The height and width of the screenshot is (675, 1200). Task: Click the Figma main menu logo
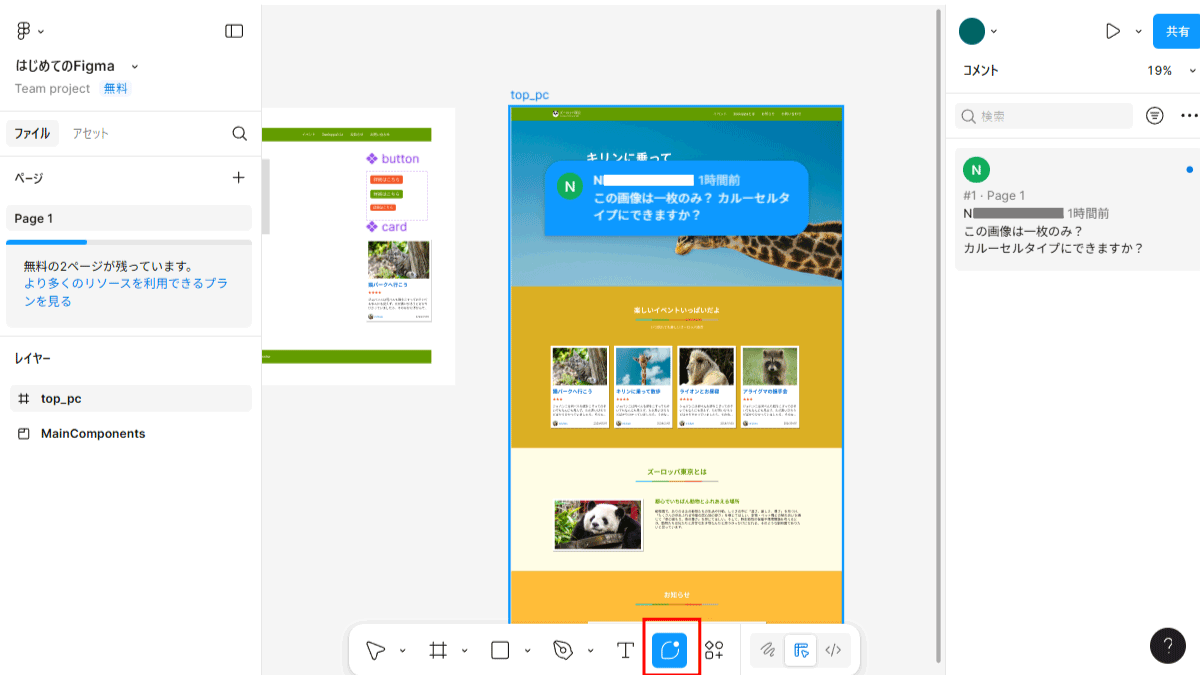24,31
